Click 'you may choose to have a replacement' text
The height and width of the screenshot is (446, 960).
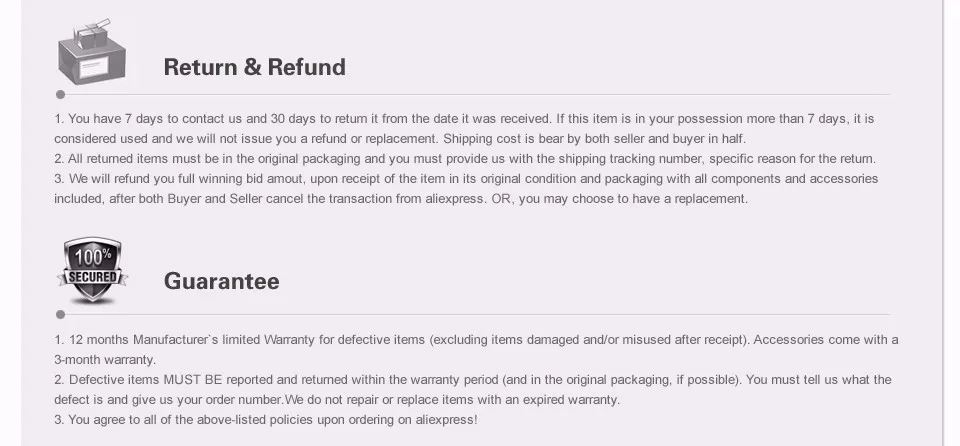coord(633,199)
